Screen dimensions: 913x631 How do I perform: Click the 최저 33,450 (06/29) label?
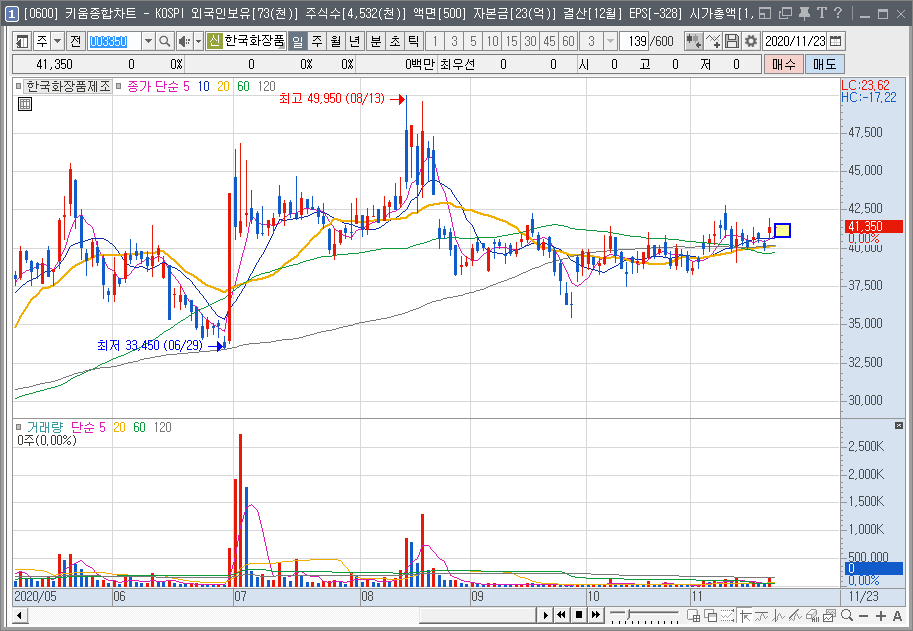click(150, 346)
